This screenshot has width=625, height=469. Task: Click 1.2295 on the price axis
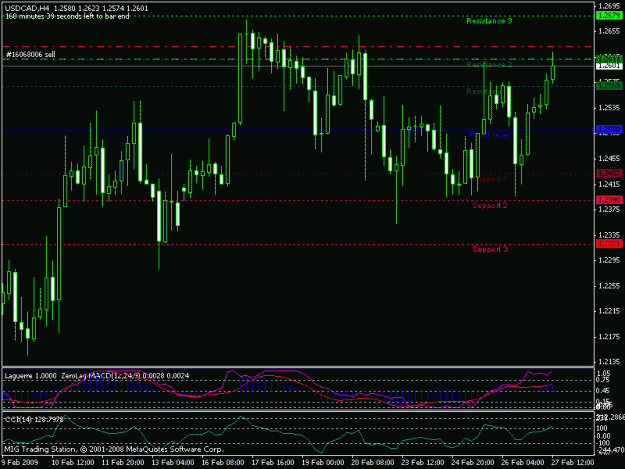point(609,261)
